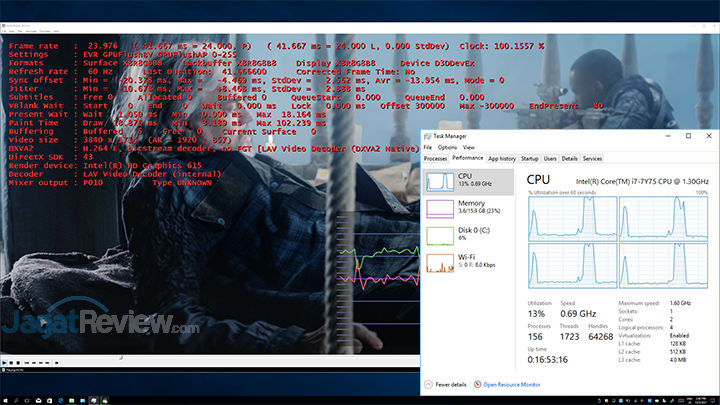Open the Store app from taskbar
Screen dimensions: 720x405
[x=50, y=400]
